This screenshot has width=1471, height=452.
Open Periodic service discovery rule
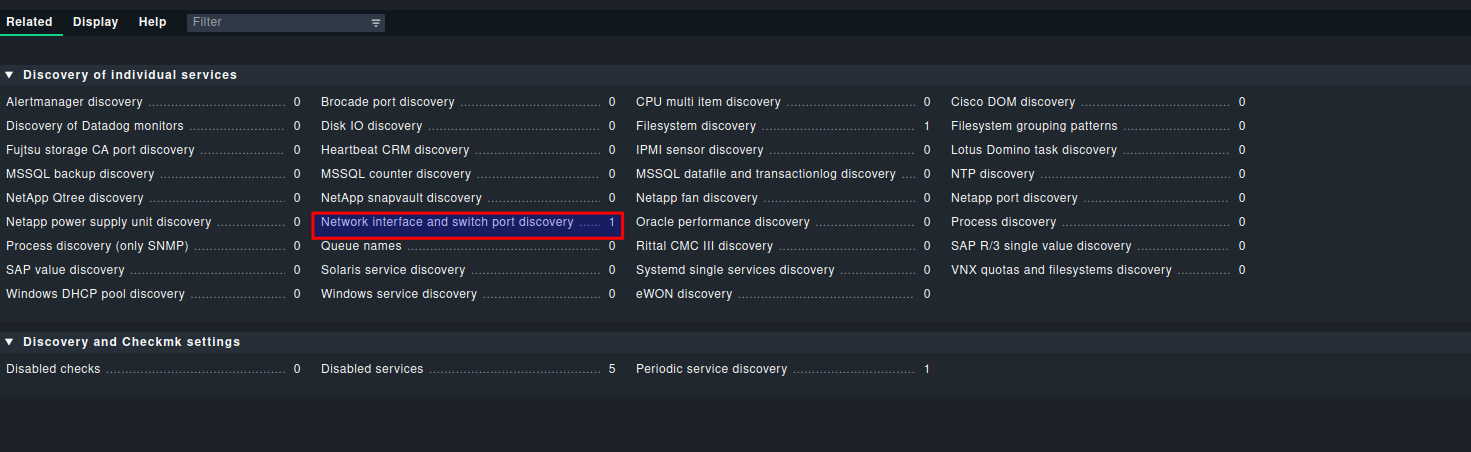pos(711,369)
